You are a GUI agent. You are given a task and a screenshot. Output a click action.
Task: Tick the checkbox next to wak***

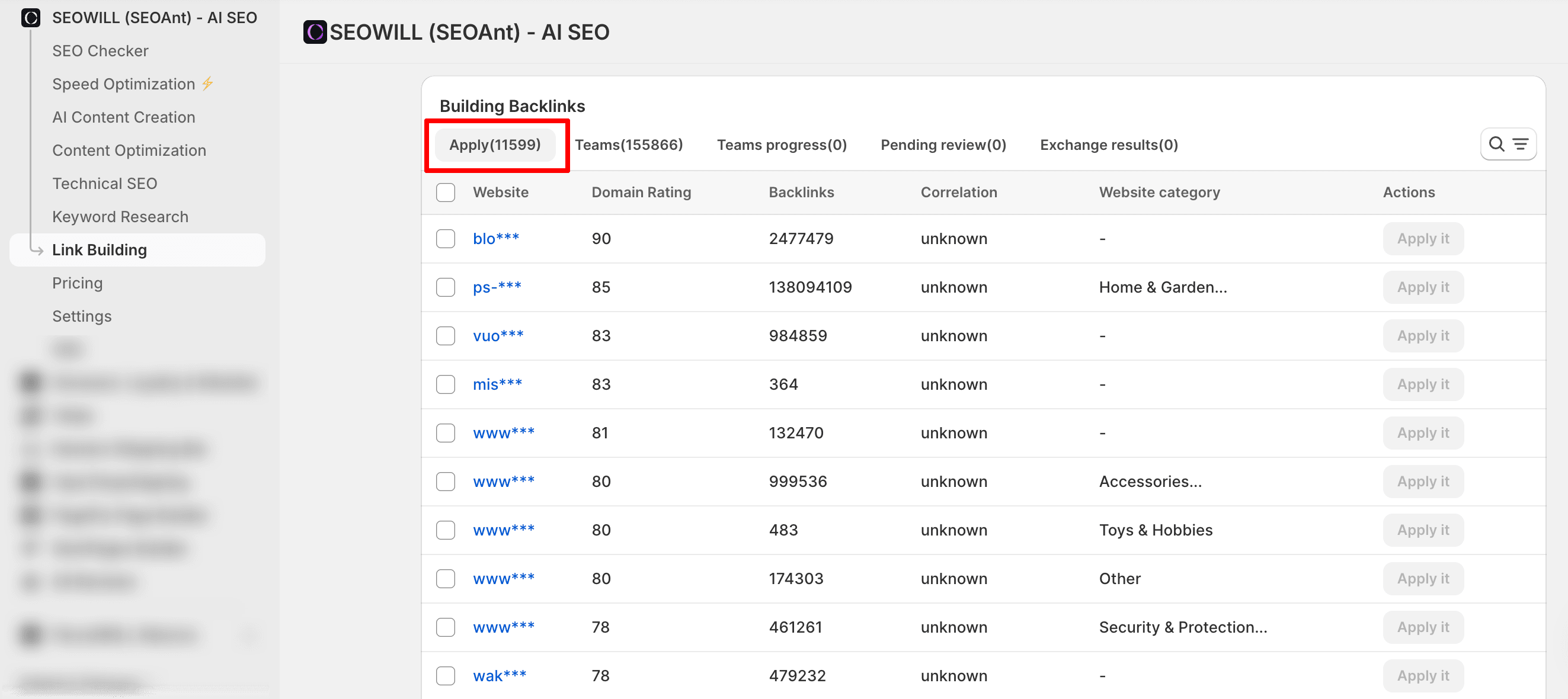point(445,675)
